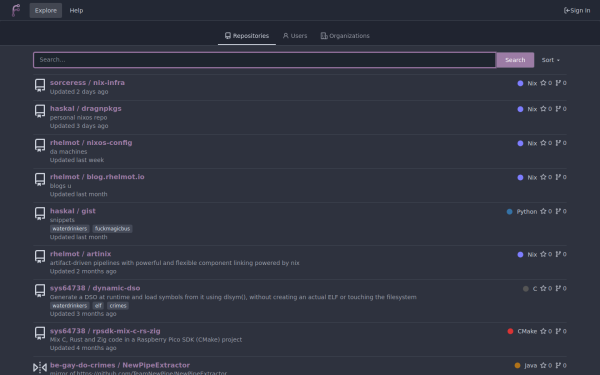Image resolution: width=600 pixels, height=375 pixels.
Task: Click the repo icon beside dragnpkgs
Action: point(40,111)
